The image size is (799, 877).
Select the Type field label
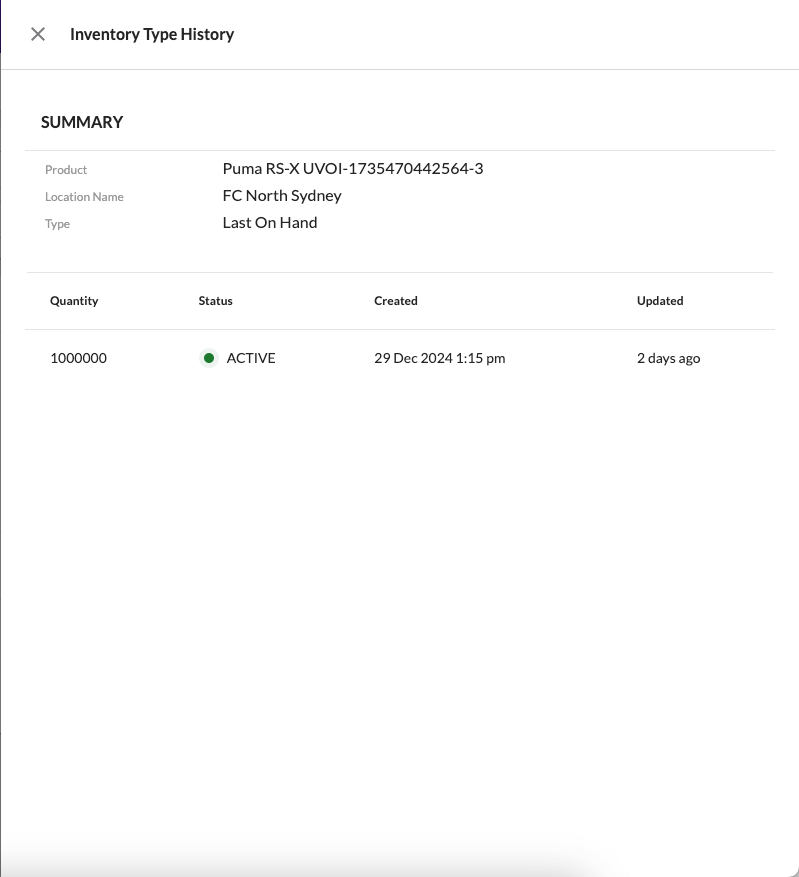(58, 224)
